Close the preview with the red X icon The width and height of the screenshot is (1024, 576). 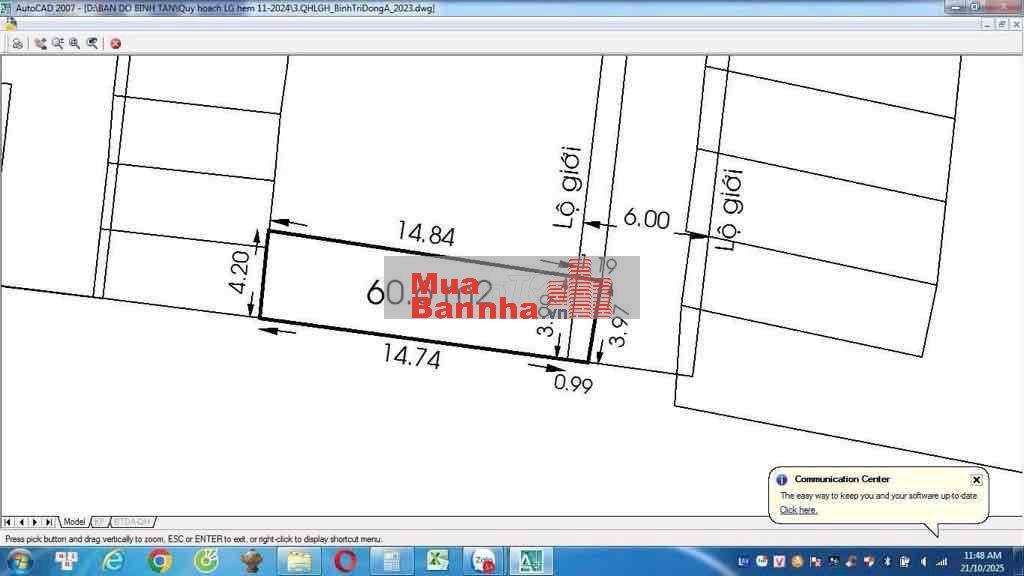point(116,43)
